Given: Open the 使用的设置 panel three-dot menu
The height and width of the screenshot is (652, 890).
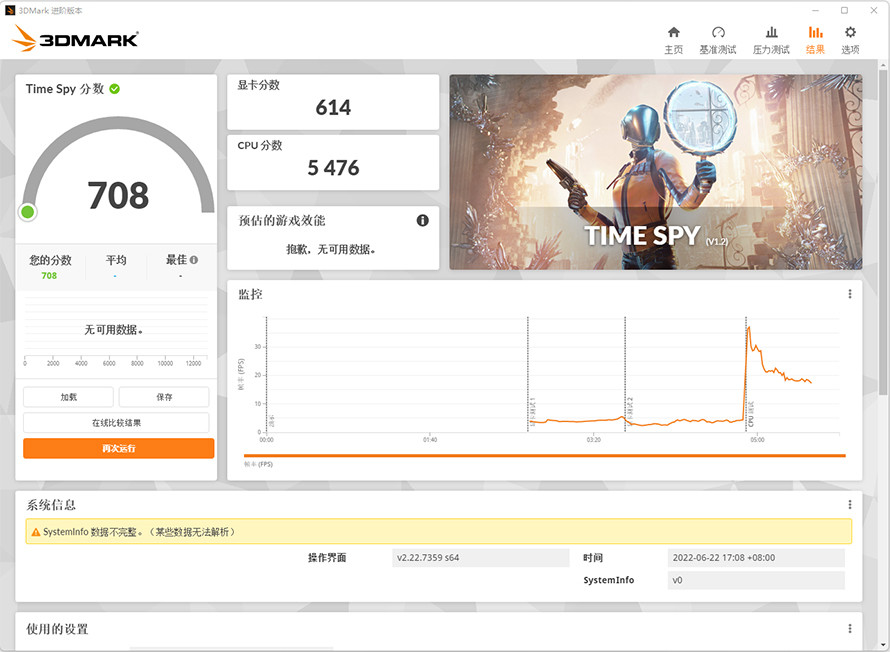Looking at the screenshot, I should [850, 628].
